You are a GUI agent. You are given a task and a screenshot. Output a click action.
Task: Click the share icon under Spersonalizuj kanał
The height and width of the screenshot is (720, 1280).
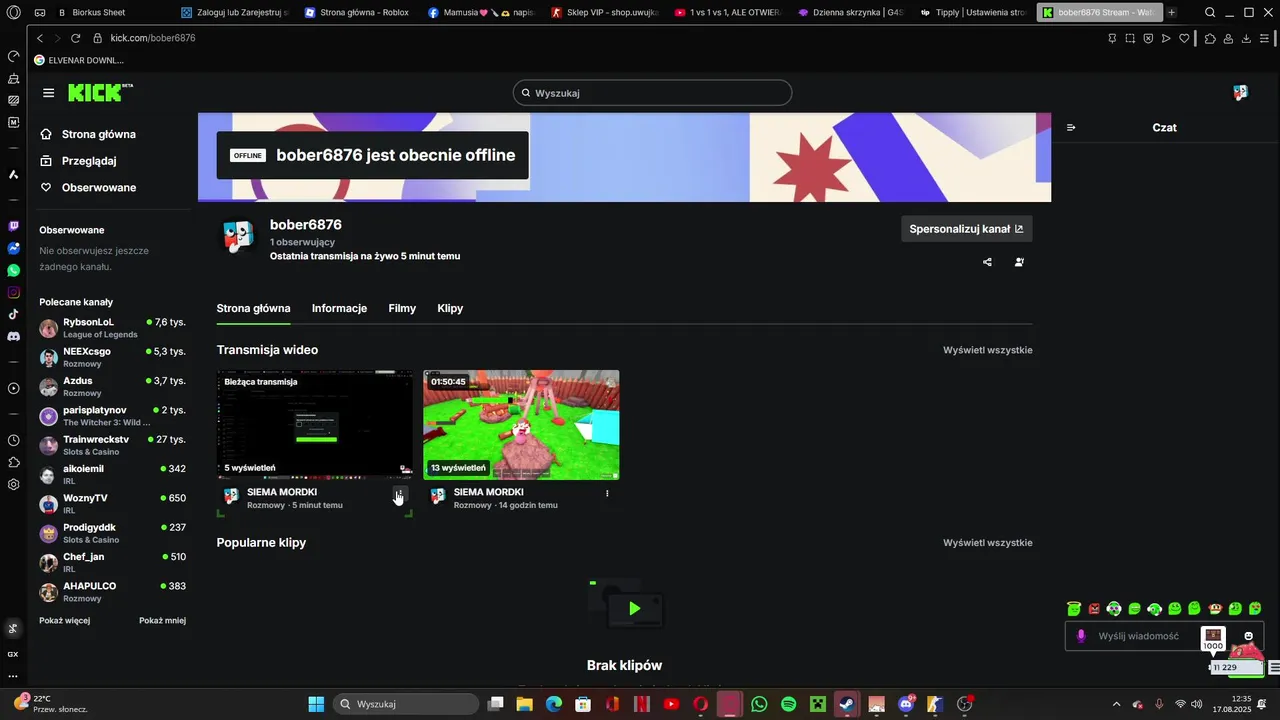click(987, 262)
